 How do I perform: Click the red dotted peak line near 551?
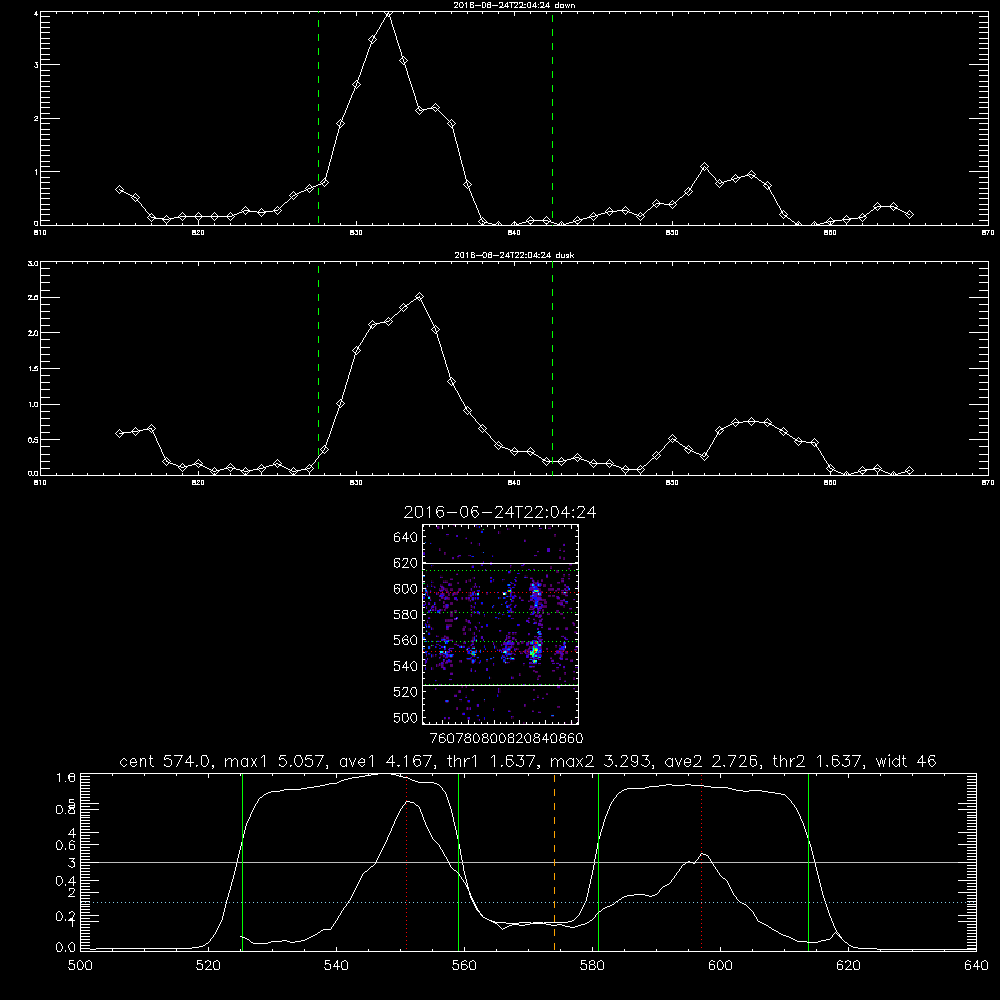(406, 862)
